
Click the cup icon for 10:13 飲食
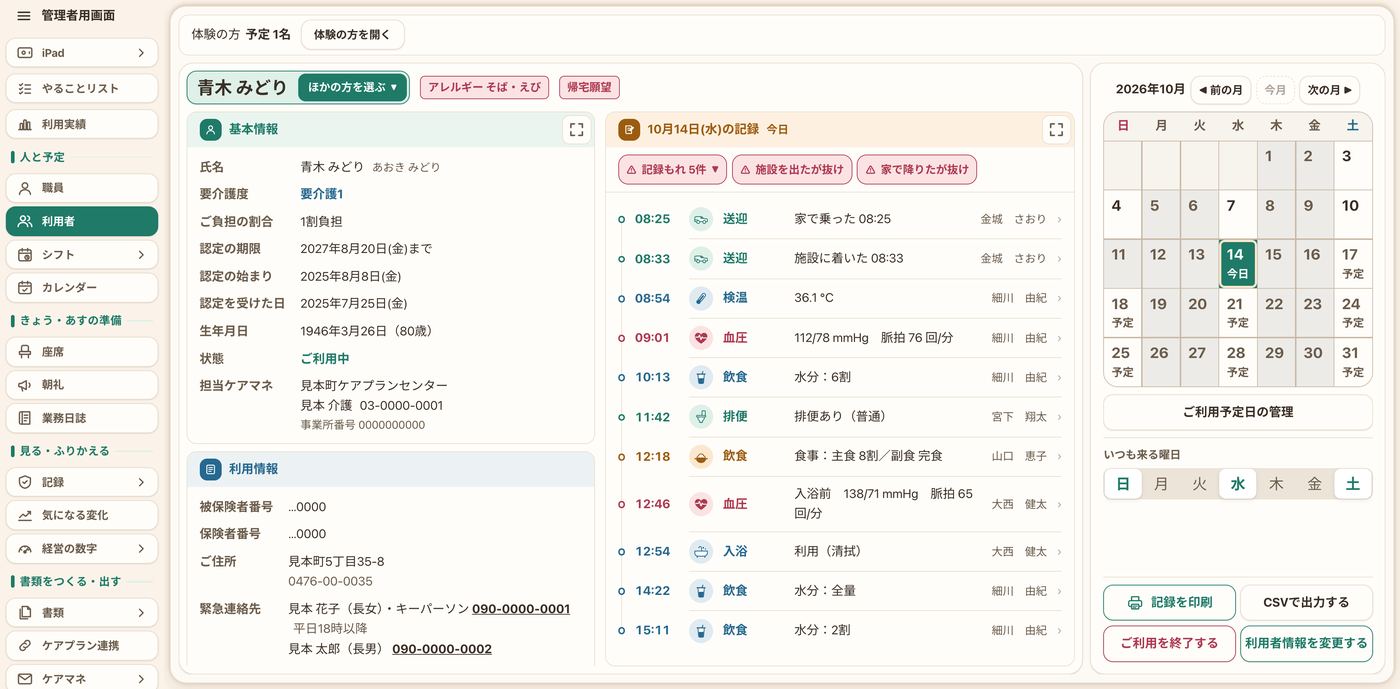click(x=700, y=377)
